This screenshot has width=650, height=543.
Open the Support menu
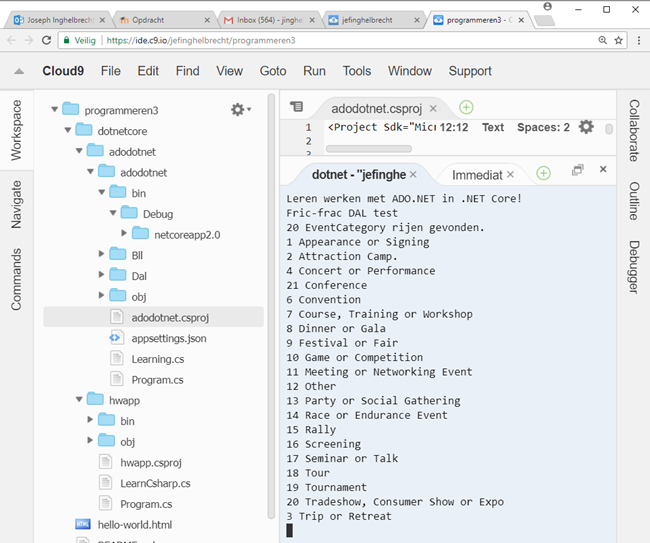point(470,71)
